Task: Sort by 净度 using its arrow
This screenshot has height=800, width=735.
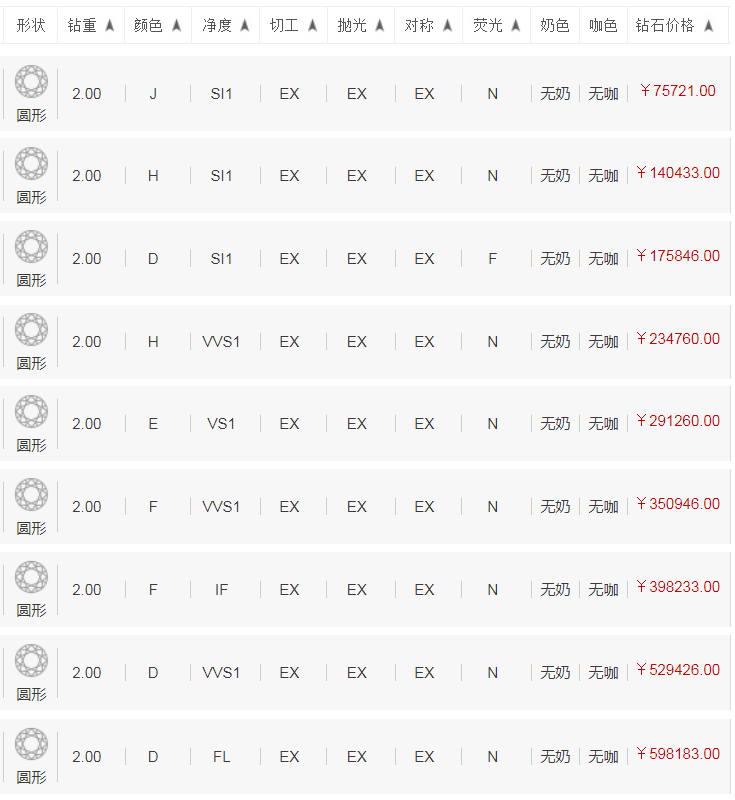Action: pos(245,26)
